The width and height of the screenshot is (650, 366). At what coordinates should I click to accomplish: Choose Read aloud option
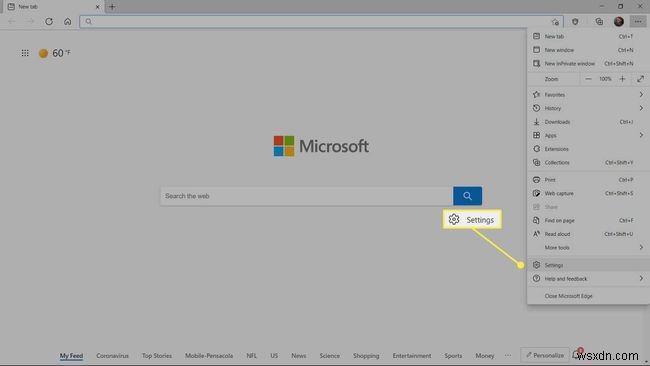pos(588,234)
